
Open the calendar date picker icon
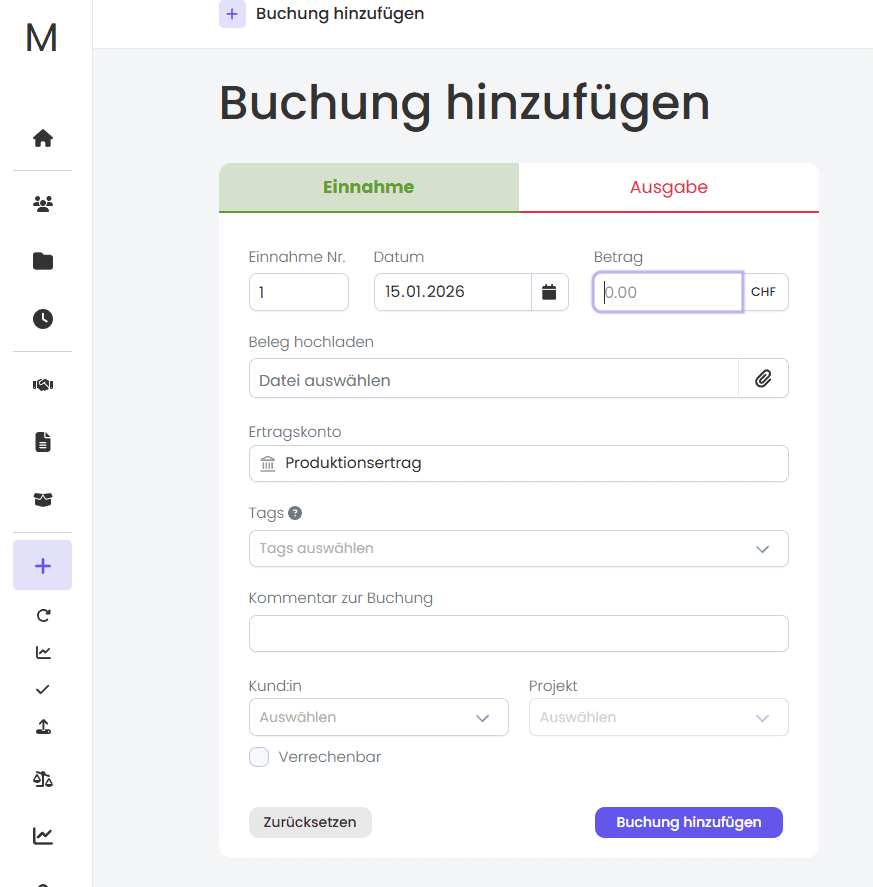pos(549,292)
